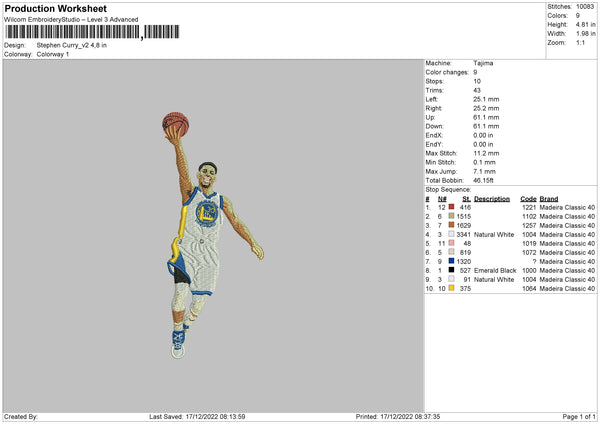Select the Wilcom EmbroideryStudio Level 3 Advanced text
The height and width of the screenshot is (424, 600).
point(71,20)
